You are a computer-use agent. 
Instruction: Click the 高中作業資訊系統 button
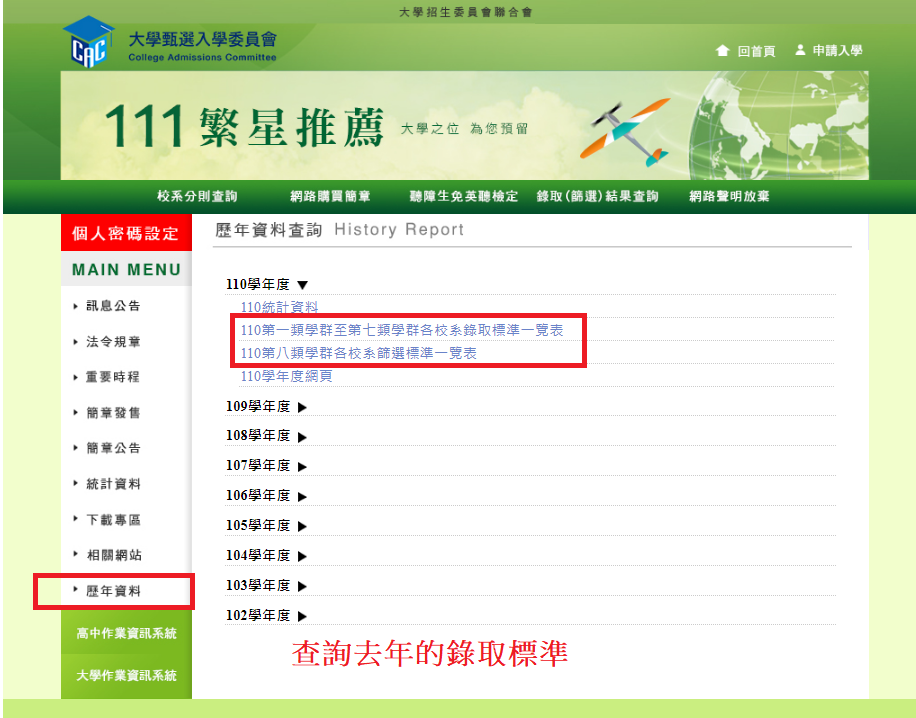click(126, 633)
